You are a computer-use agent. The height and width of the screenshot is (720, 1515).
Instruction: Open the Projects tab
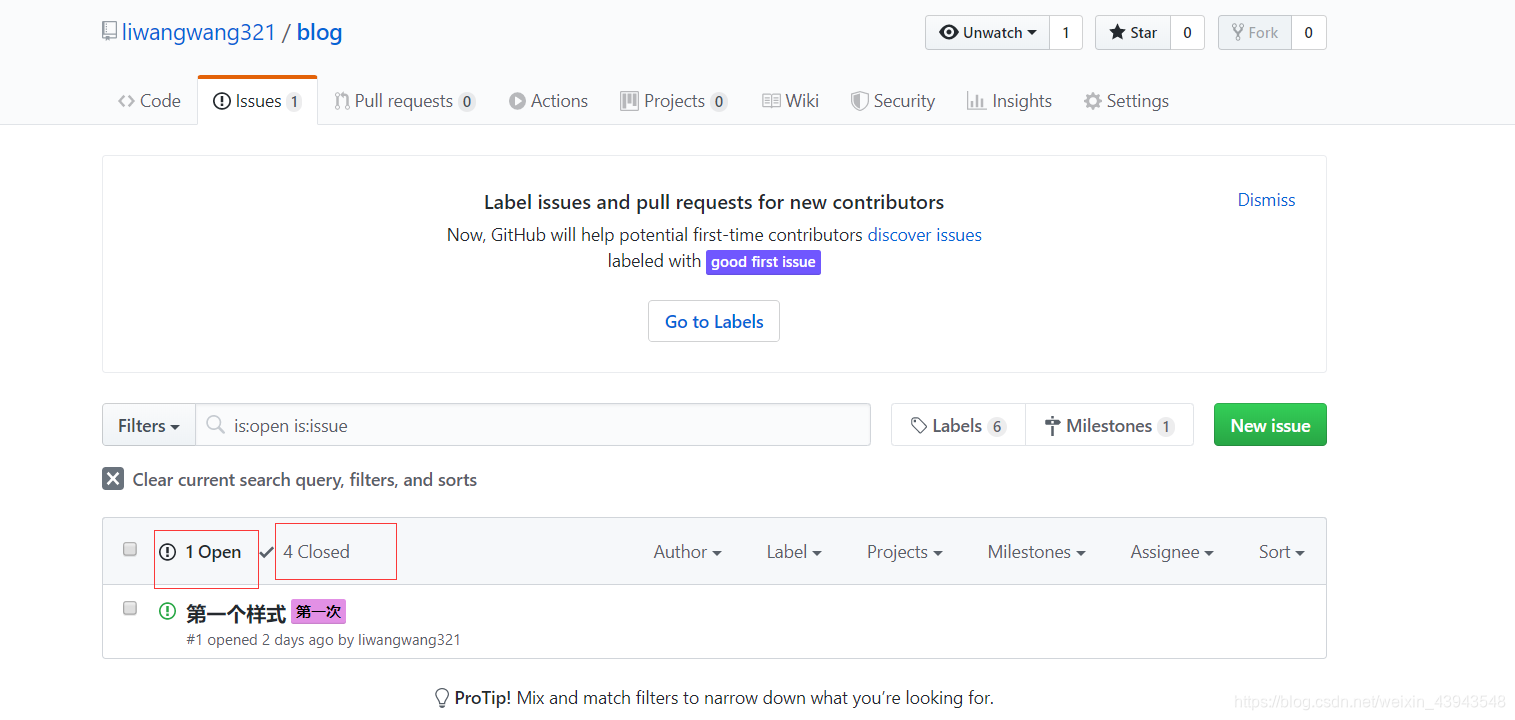pyautogui.click(x=673, y=101)
